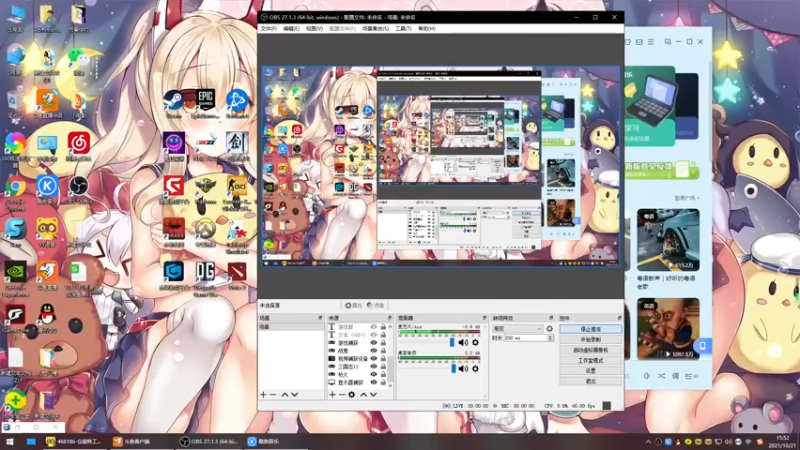Open the 编辑(E) menu in OBS
This screenshot has height=450, width=800.
click(291, 29)
